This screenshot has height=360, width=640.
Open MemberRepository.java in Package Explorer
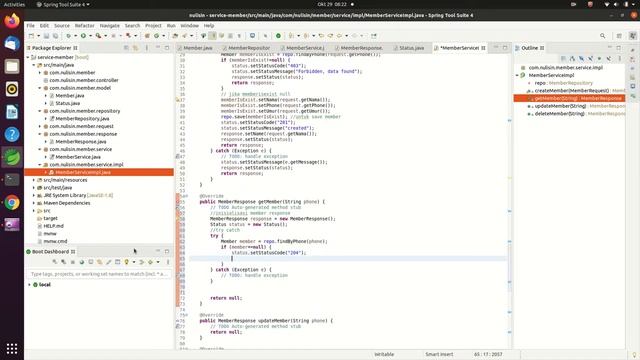[x=82, y=118]
